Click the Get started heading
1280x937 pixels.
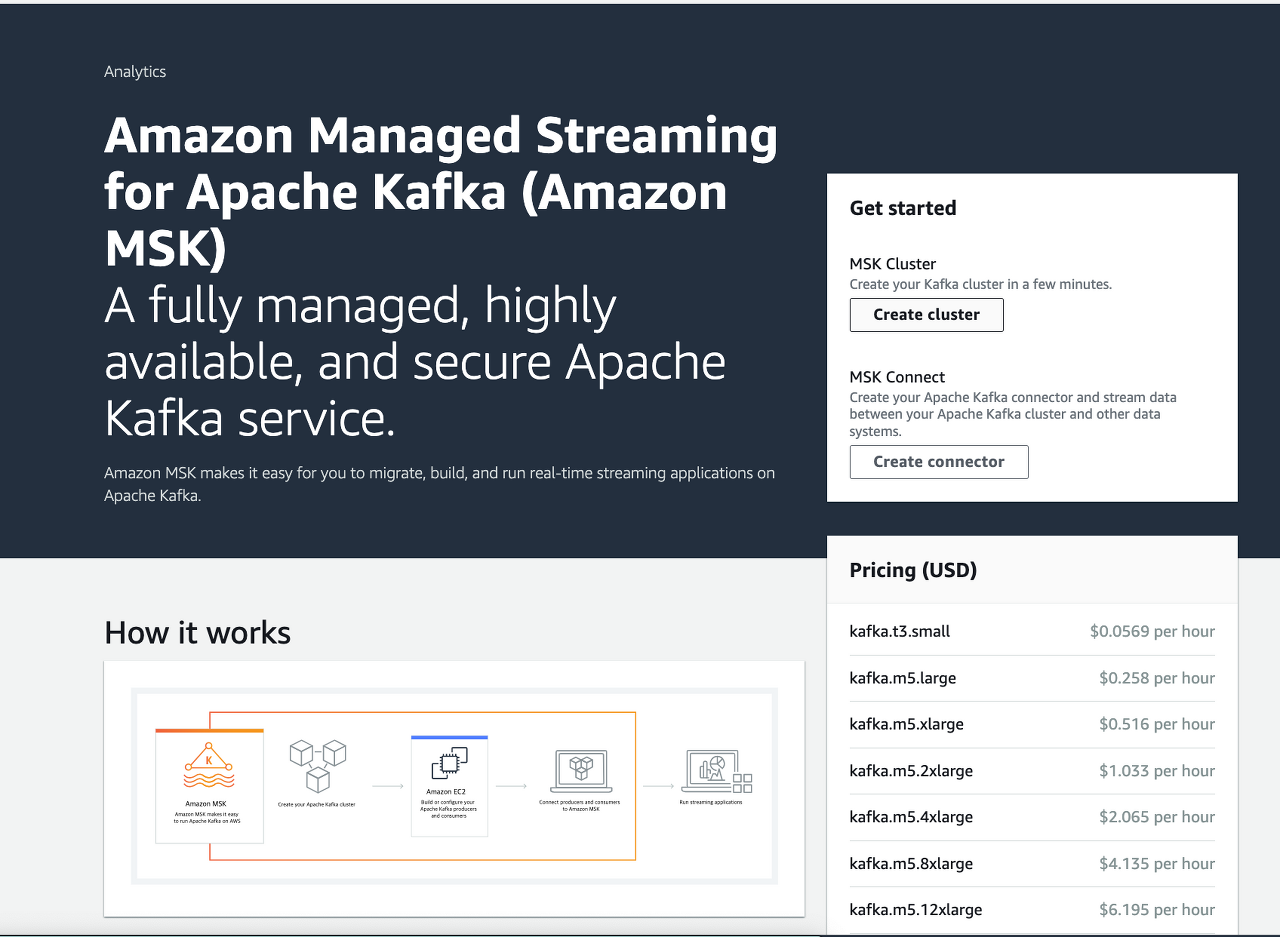click(x=903, y=208)
